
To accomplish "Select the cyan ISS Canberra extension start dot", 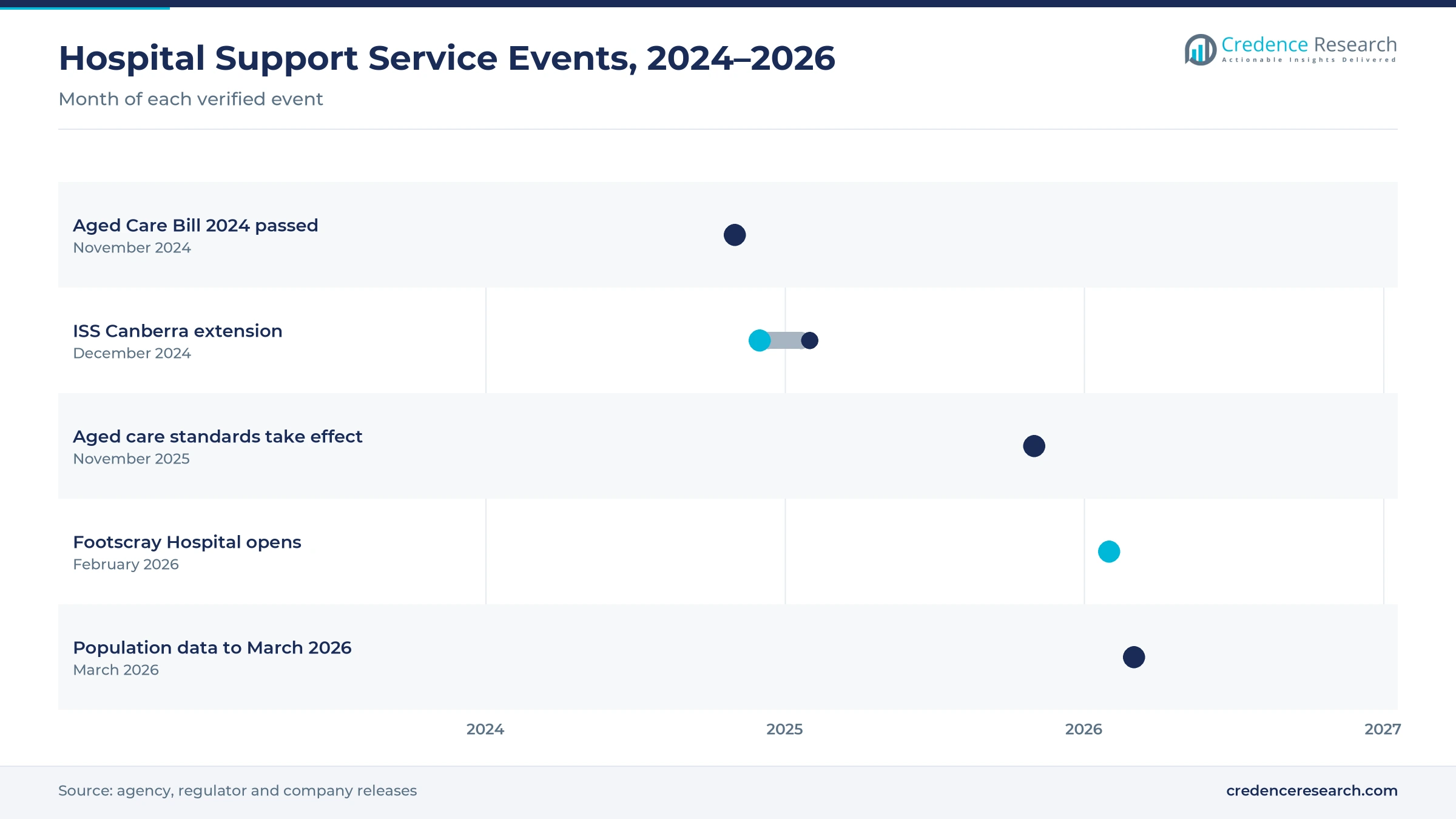I will [760, 340].
